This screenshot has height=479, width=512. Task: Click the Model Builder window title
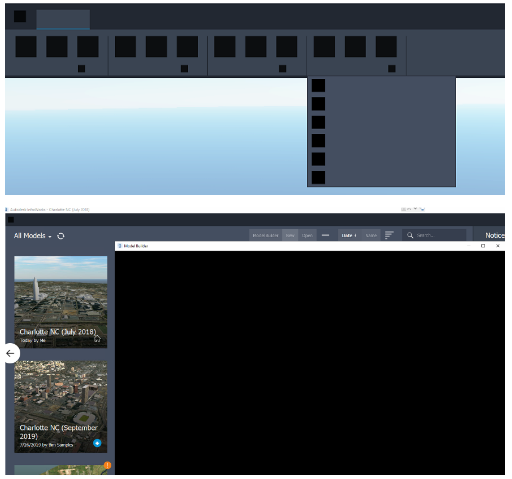pyautogui.click(x=136, y=246)
